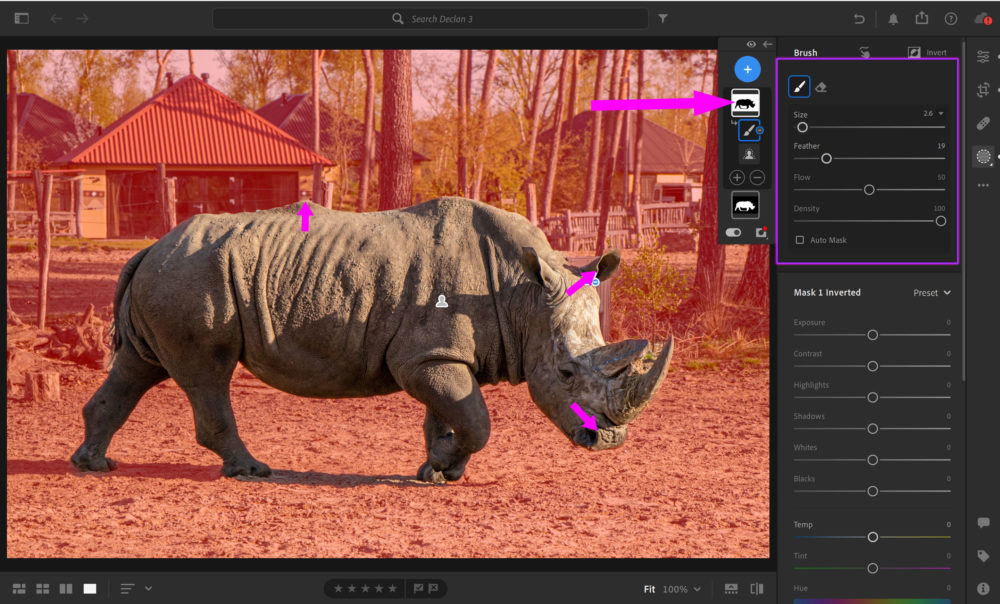
Task: Collapse masks panel with arrow icon
Action: pos(768,44)
